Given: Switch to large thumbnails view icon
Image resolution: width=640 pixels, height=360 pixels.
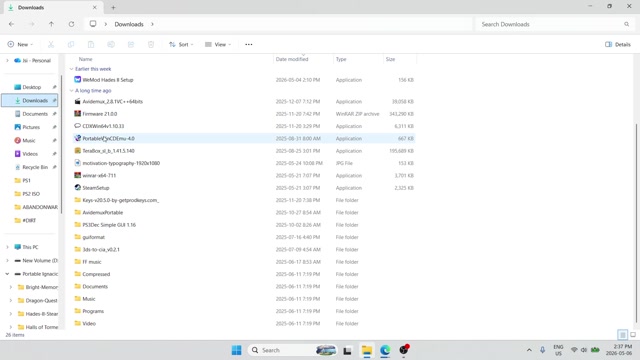Looking at the screenshot, I should point(633,335).
